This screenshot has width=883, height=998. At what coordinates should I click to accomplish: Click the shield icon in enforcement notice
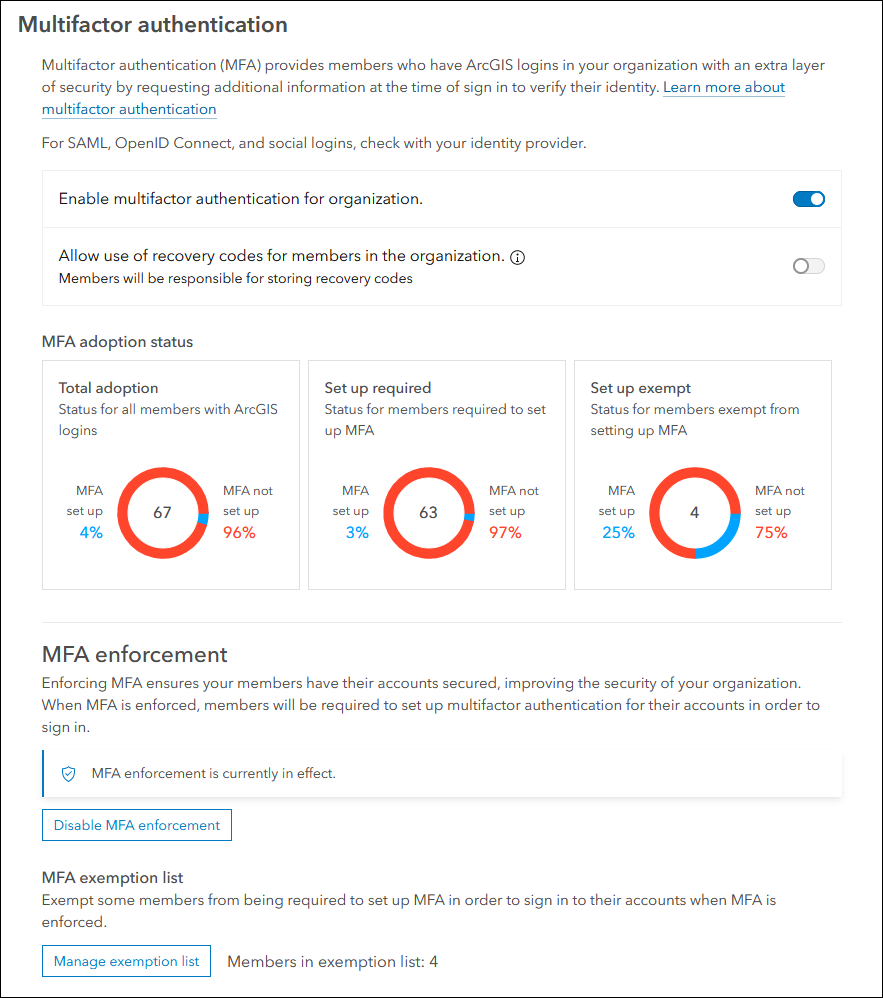[x=69, y=773]
